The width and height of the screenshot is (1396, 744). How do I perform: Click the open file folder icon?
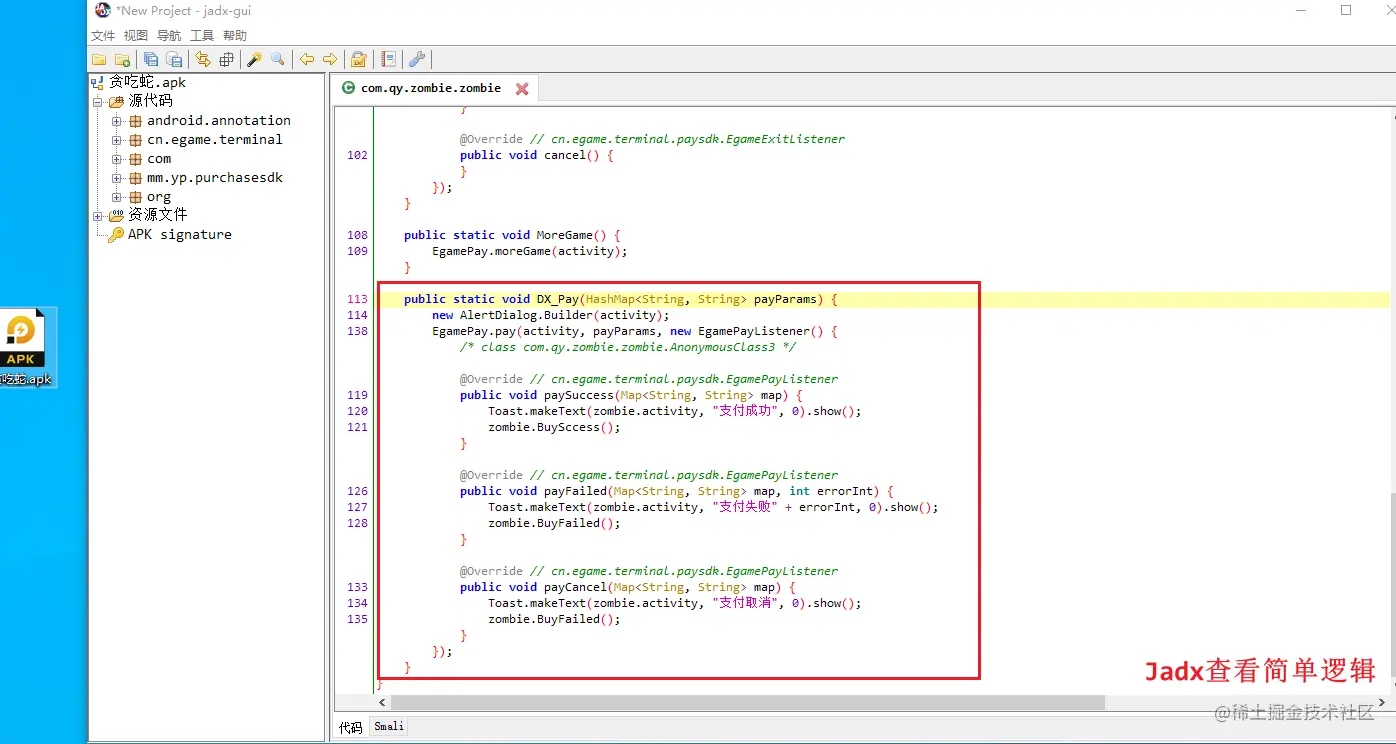click(x=99, y=59)
